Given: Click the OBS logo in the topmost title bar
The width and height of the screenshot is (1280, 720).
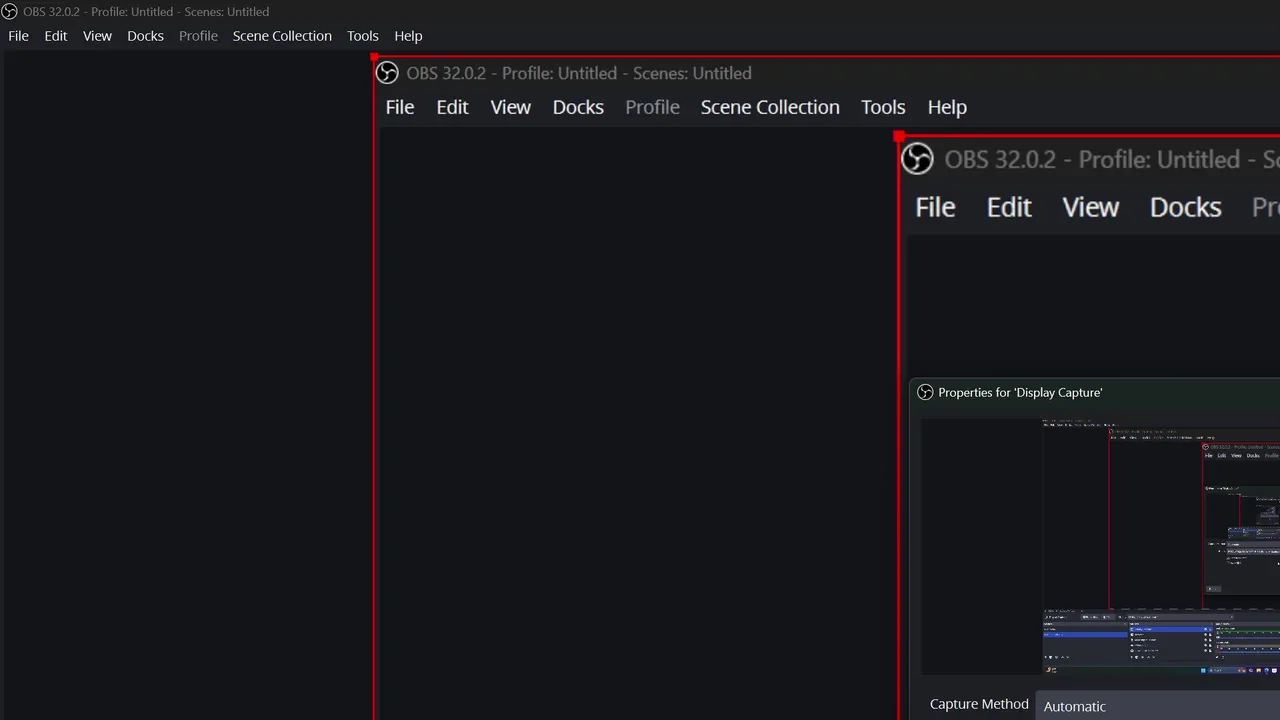Looking at the screenshot, I should pos(10,12).
